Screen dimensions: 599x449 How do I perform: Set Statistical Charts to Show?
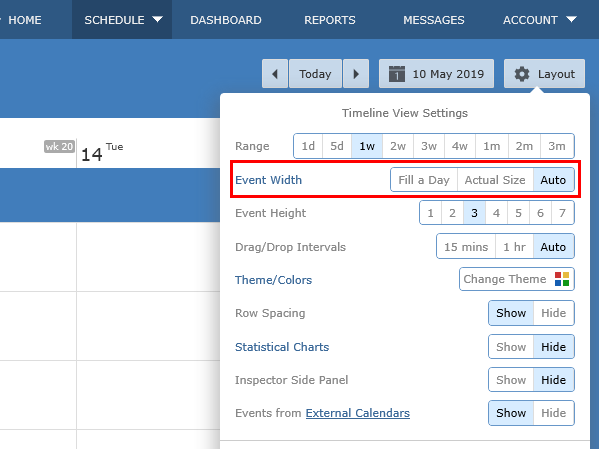pos(511,347)
